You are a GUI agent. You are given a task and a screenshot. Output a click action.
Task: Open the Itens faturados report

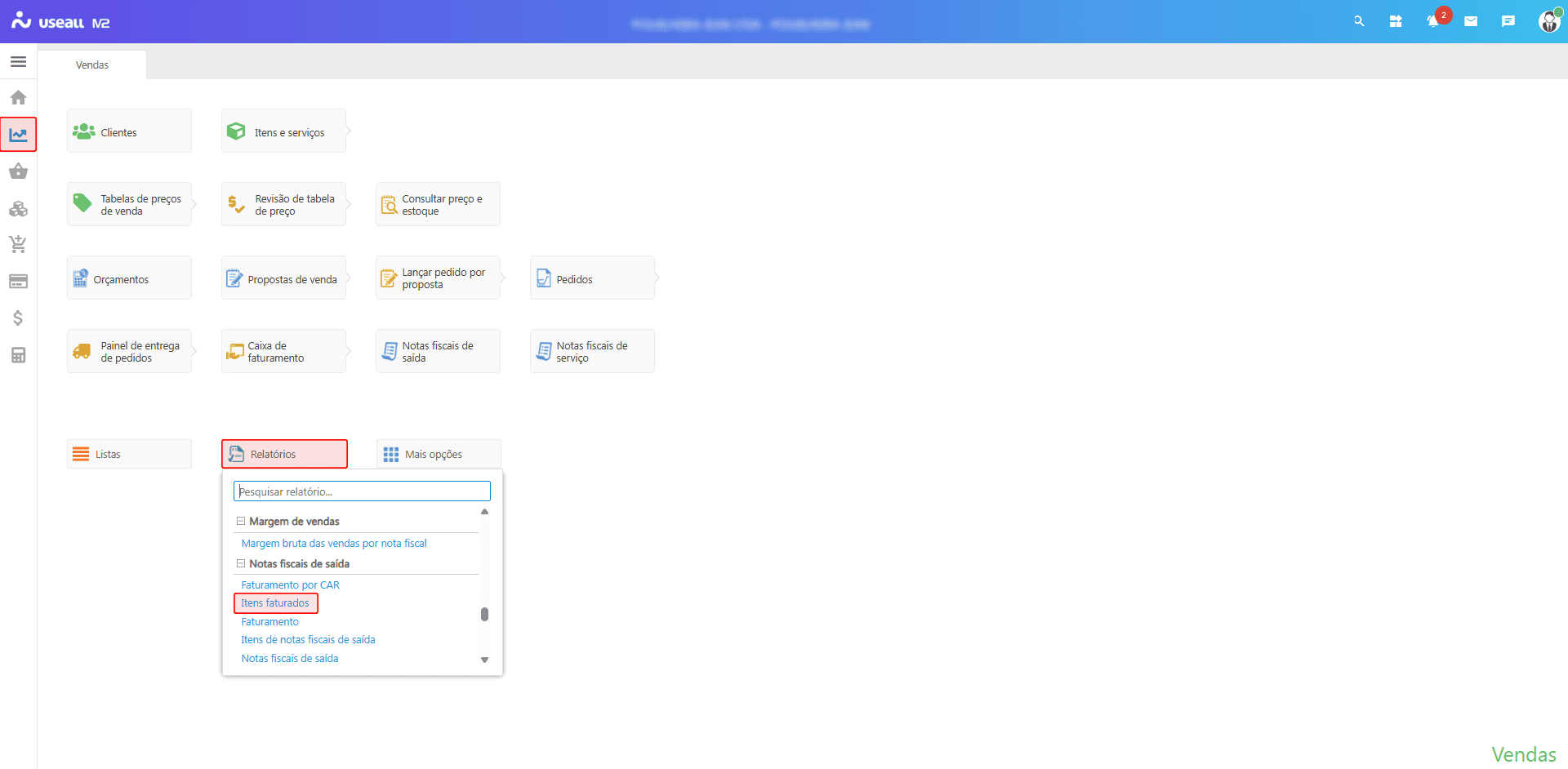275,603
